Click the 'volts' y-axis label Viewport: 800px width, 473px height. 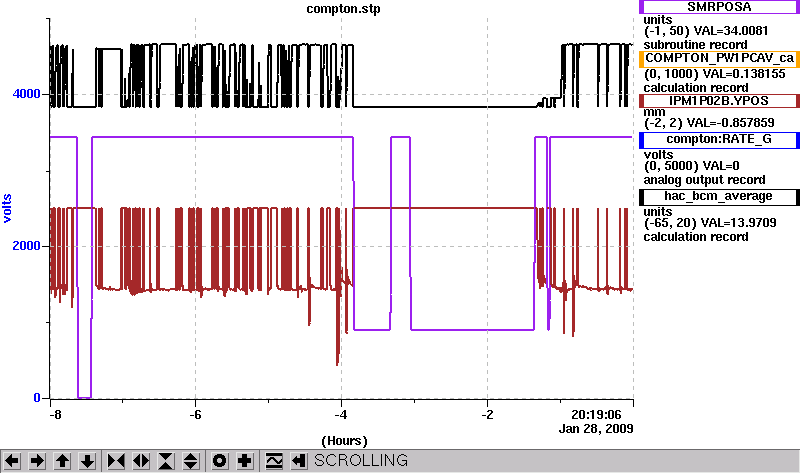tap(7, 208)
